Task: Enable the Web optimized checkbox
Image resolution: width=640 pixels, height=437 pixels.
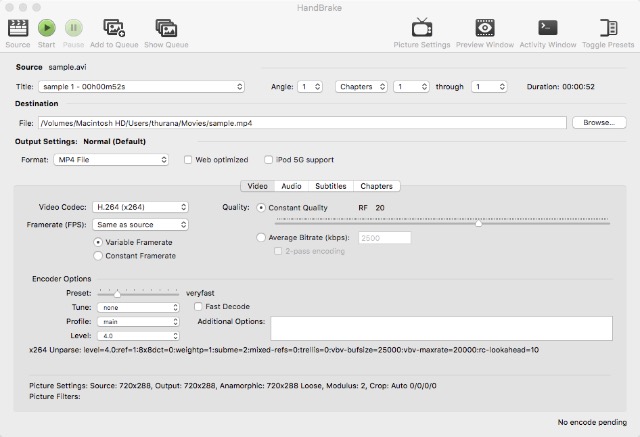Action: [189, 159]
